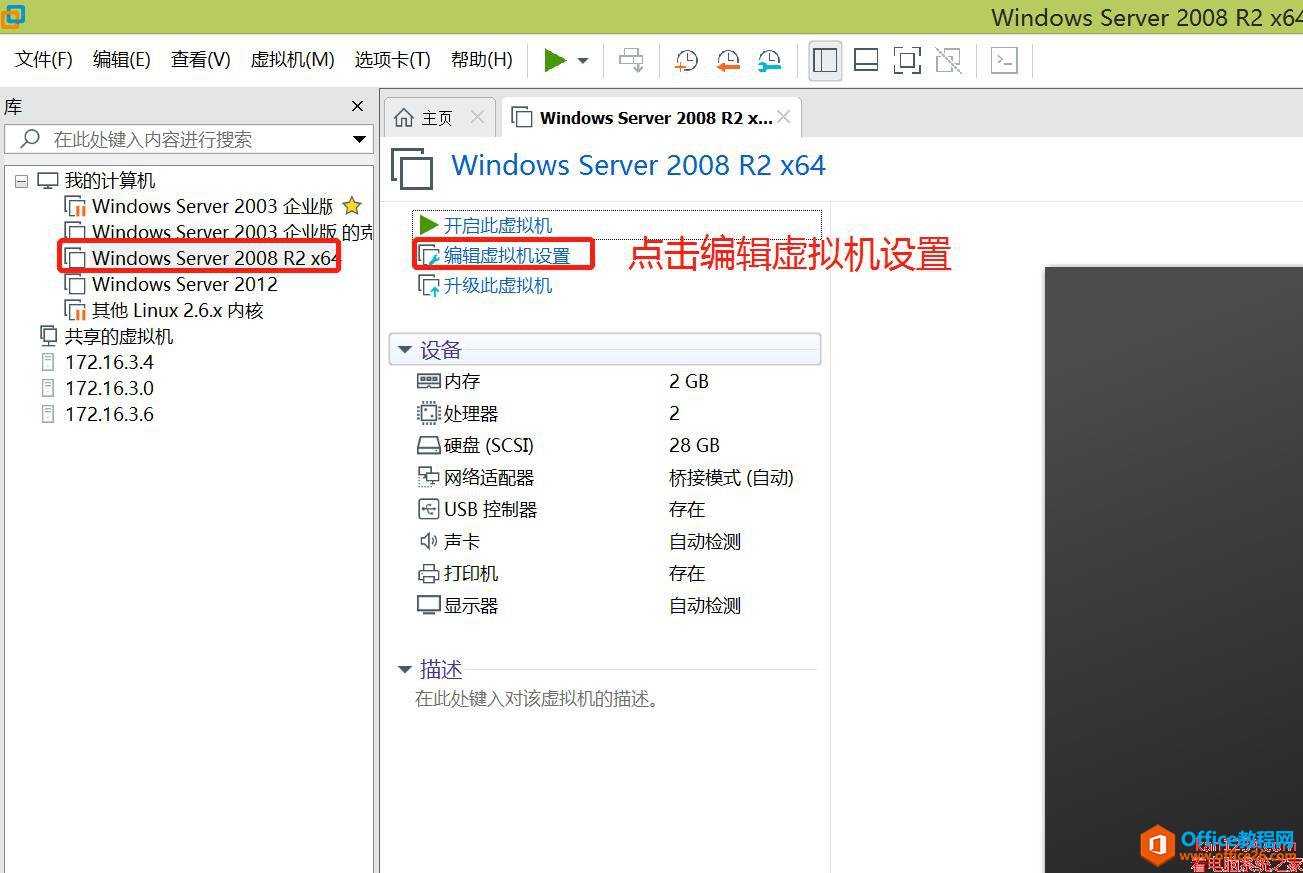Close the 库 library panel
The width and height of the screenshot is (1303, 873).
coord(358,106)
